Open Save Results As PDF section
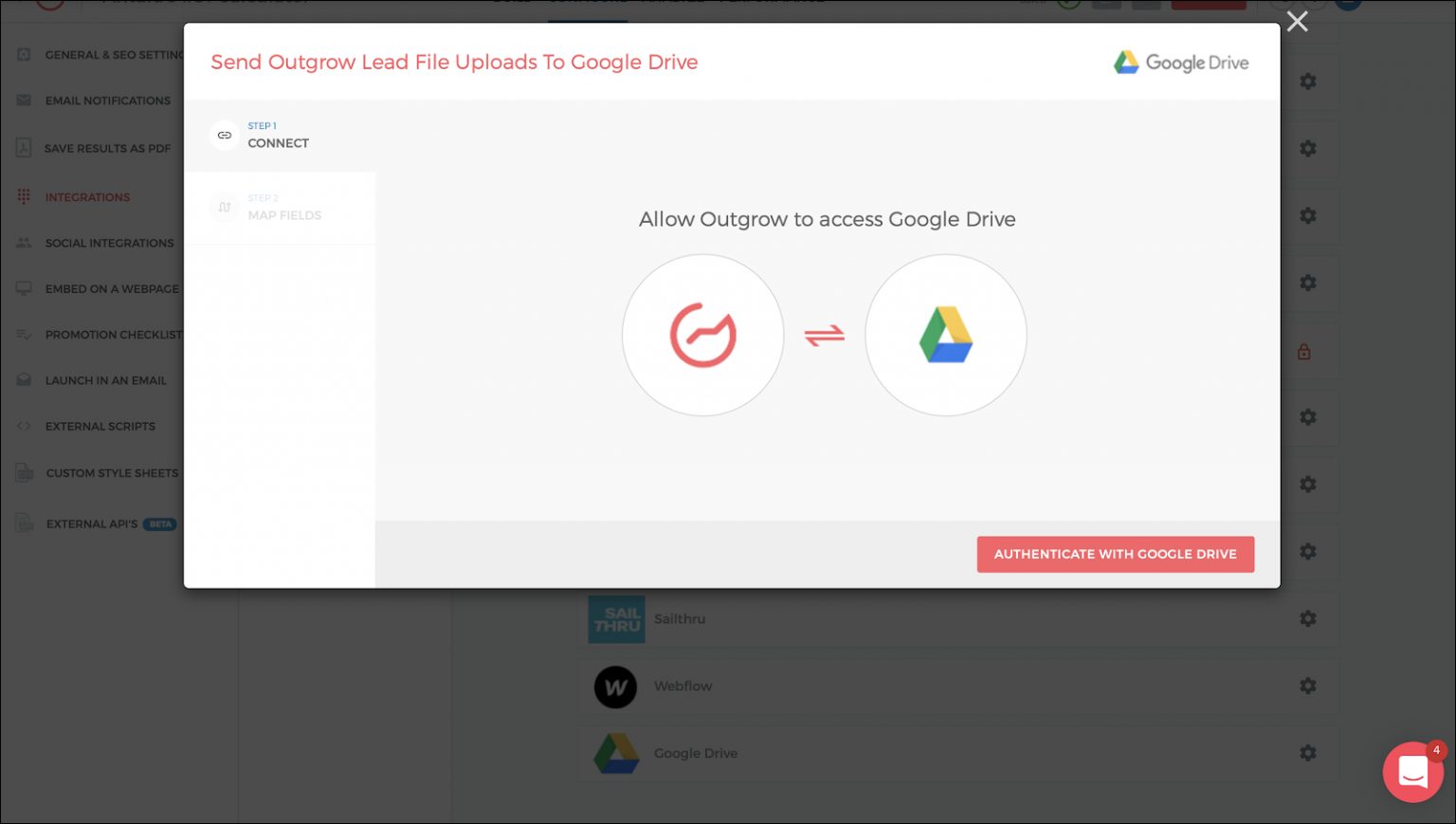Image resolution: width=1456 pixels, height=824 pixels. pos(107,149)
